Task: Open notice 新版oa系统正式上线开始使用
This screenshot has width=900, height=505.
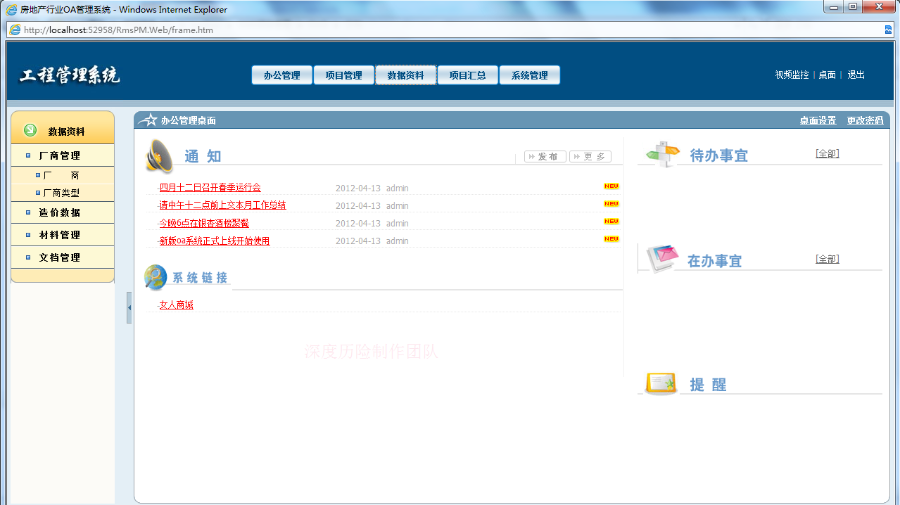Action: [x=214, y=241]
